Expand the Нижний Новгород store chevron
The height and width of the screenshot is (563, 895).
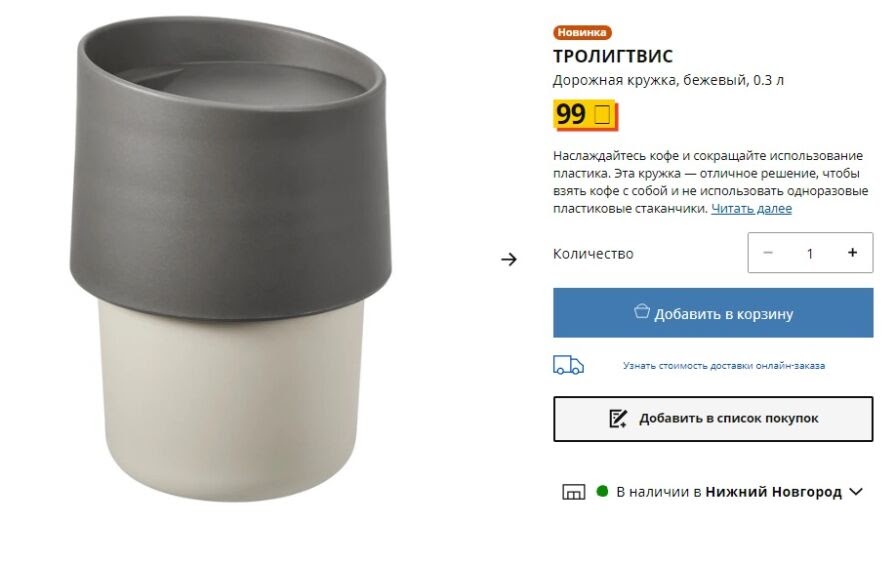pyautogui.click(x=856, y=492)
